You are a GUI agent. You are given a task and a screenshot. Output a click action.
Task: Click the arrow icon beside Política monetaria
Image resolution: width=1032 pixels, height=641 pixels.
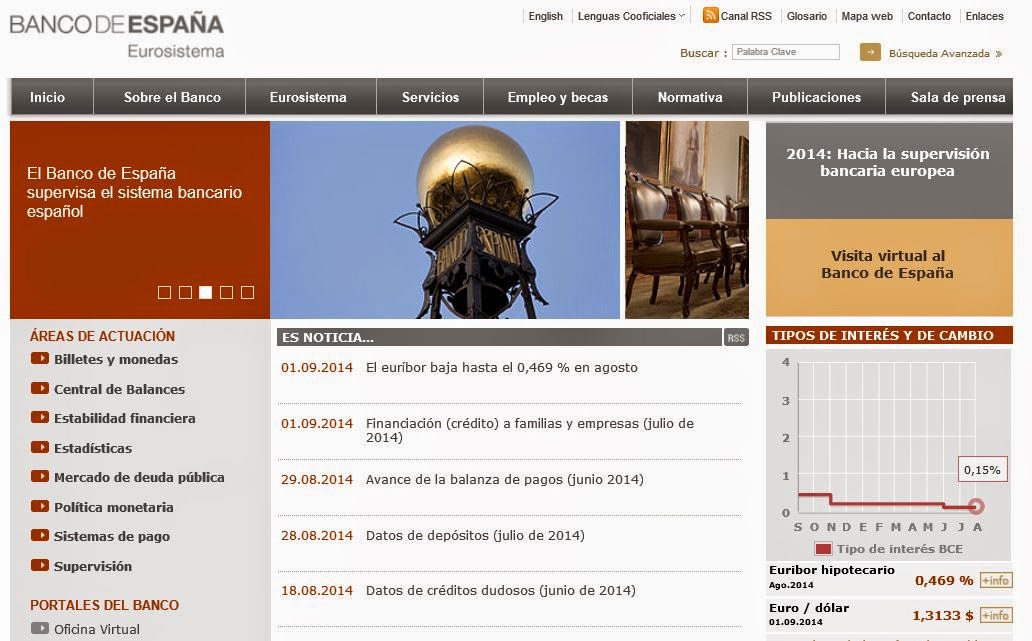click(x=40, y=507)
